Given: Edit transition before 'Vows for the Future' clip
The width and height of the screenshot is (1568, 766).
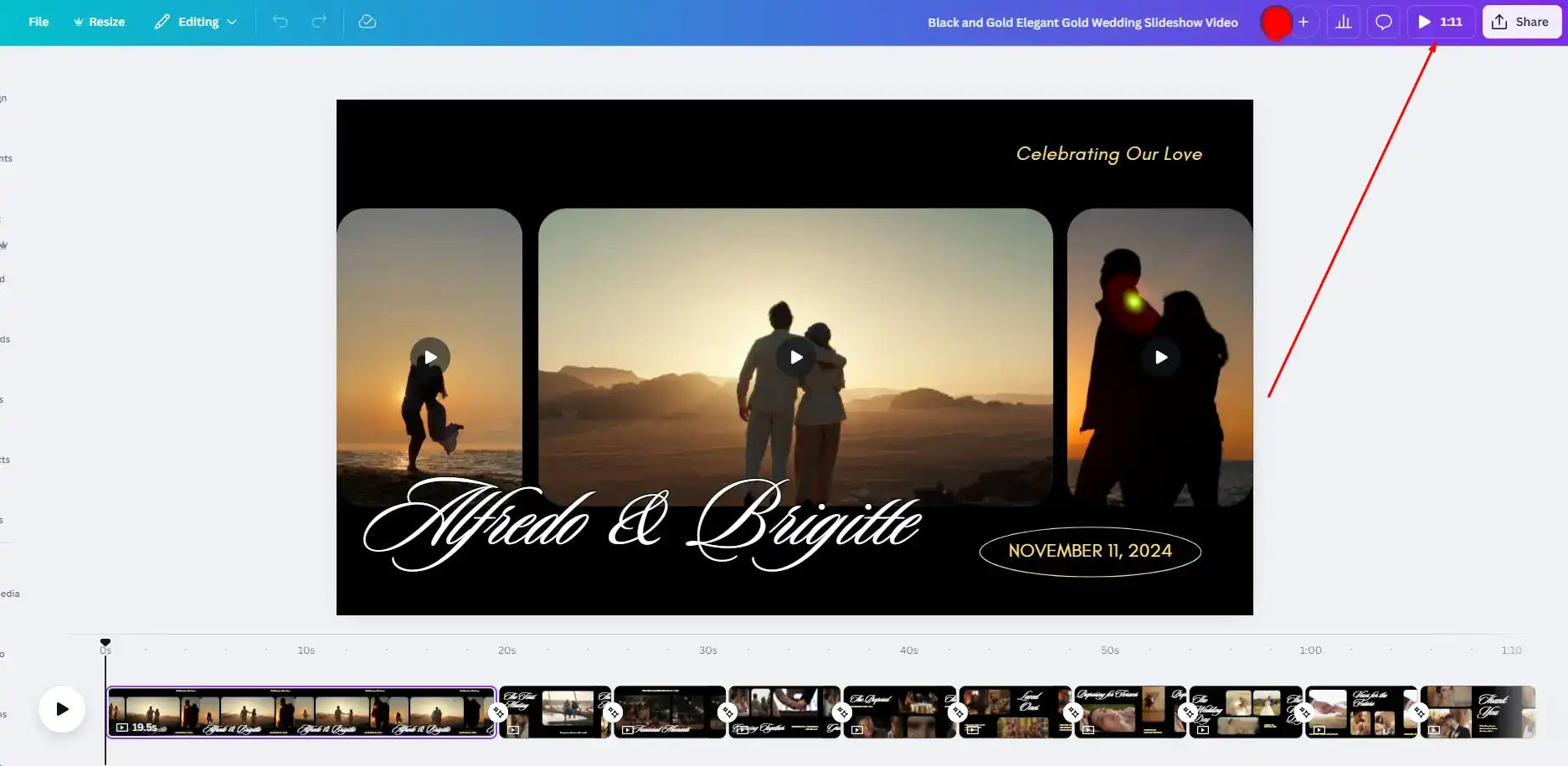Looking at the screenshot, I should pos(1303,712).
